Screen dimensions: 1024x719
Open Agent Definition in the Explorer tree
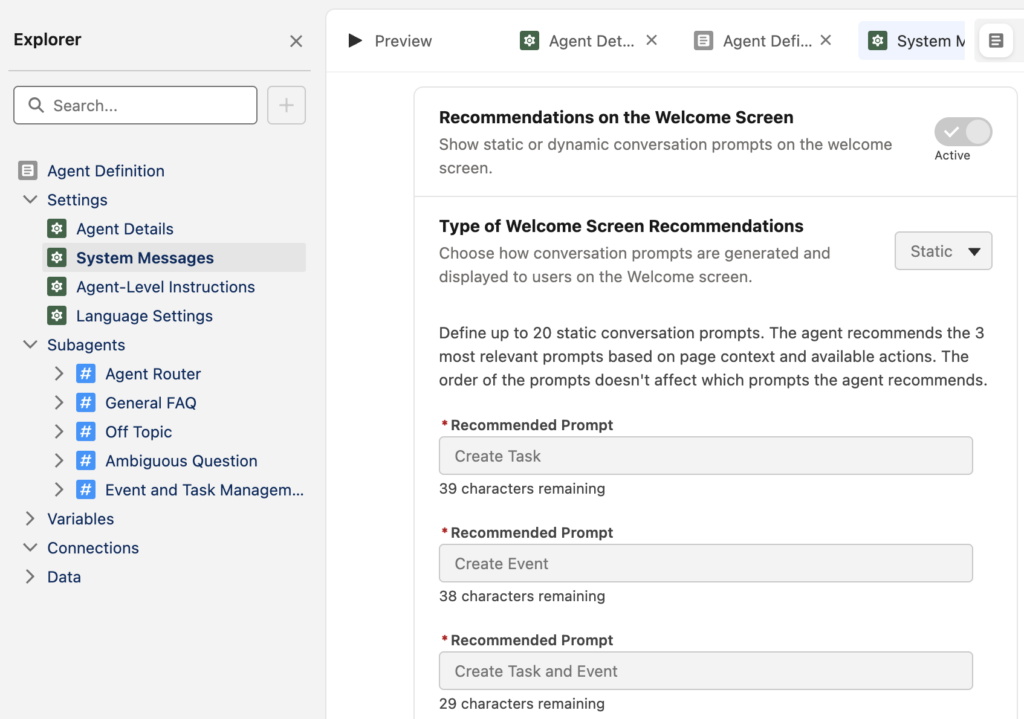click(x=106, y=170)
